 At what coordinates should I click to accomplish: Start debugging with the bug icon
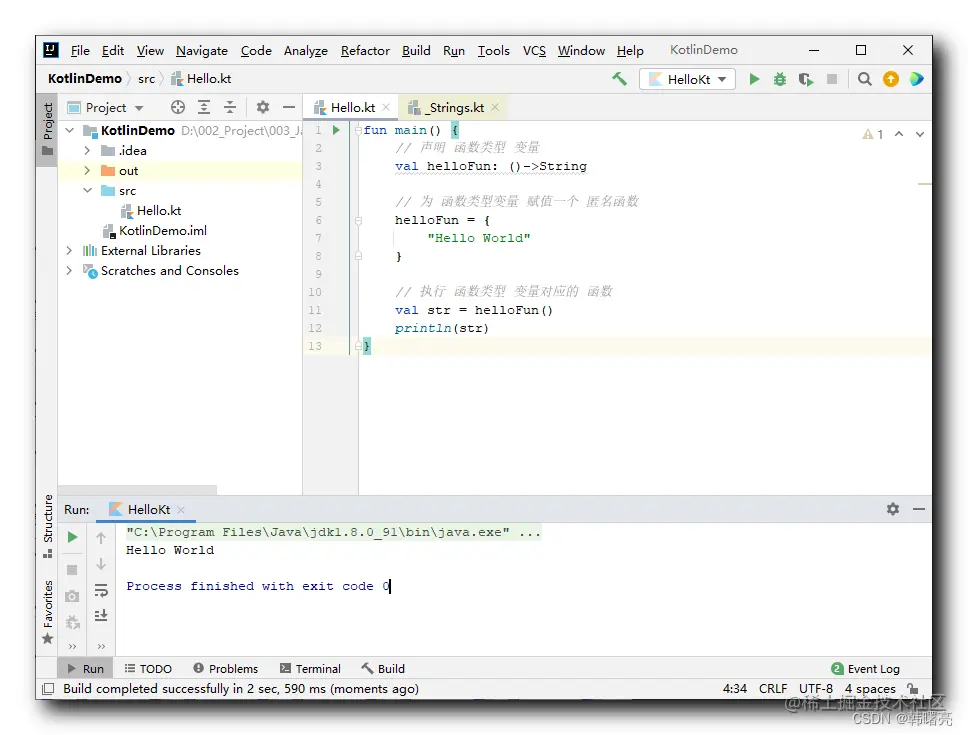pos(780,79)
